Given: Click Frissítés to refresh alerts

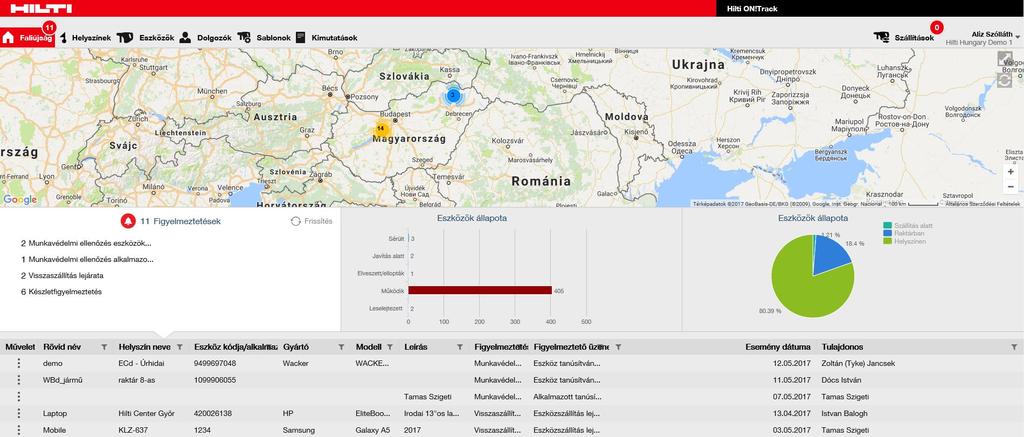Looking at the screenshot, I should [312, 221].
